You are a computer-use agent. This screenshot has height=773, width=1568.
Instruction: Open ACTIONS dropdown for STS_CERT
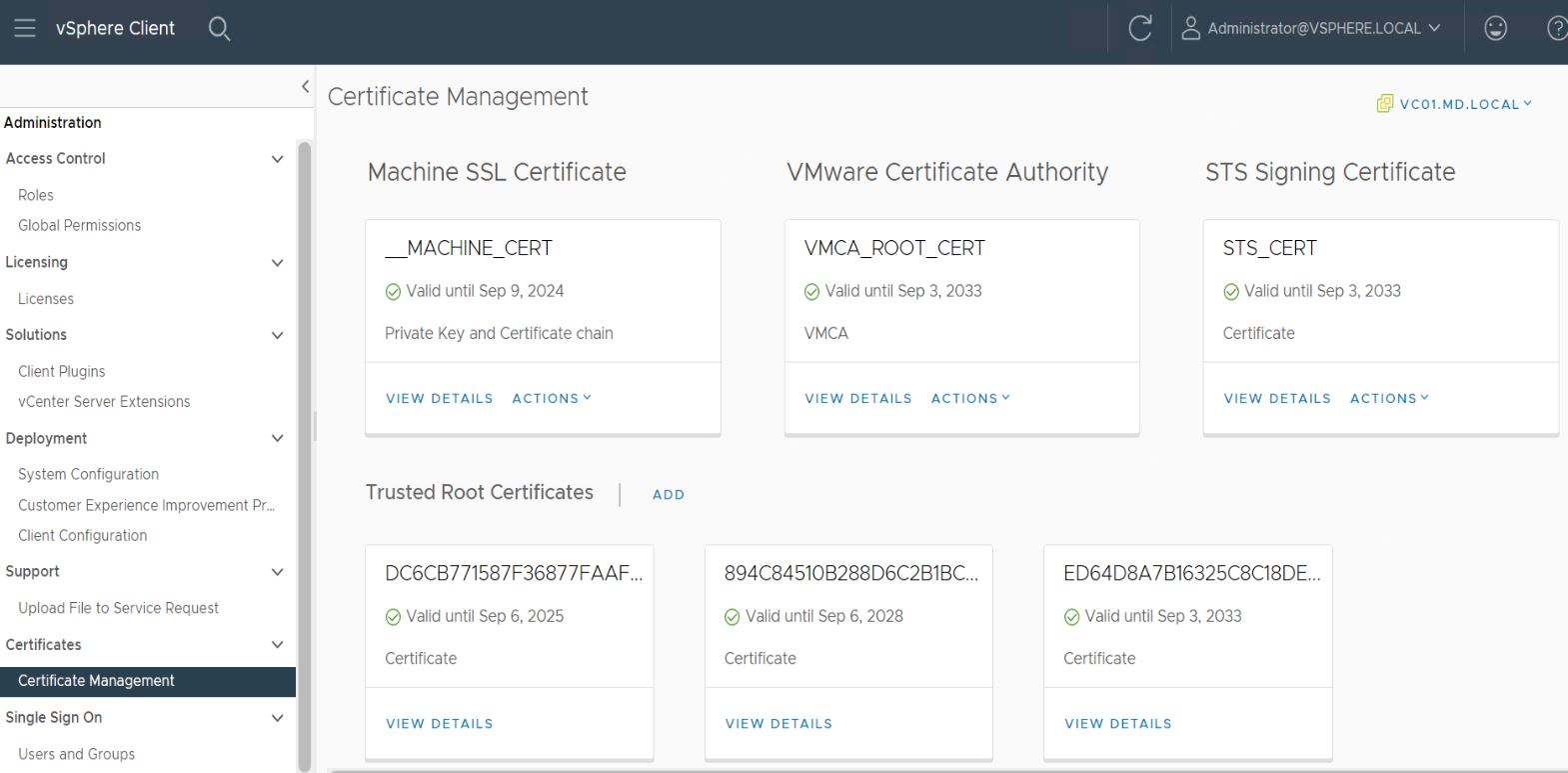tap(1389, 398)
